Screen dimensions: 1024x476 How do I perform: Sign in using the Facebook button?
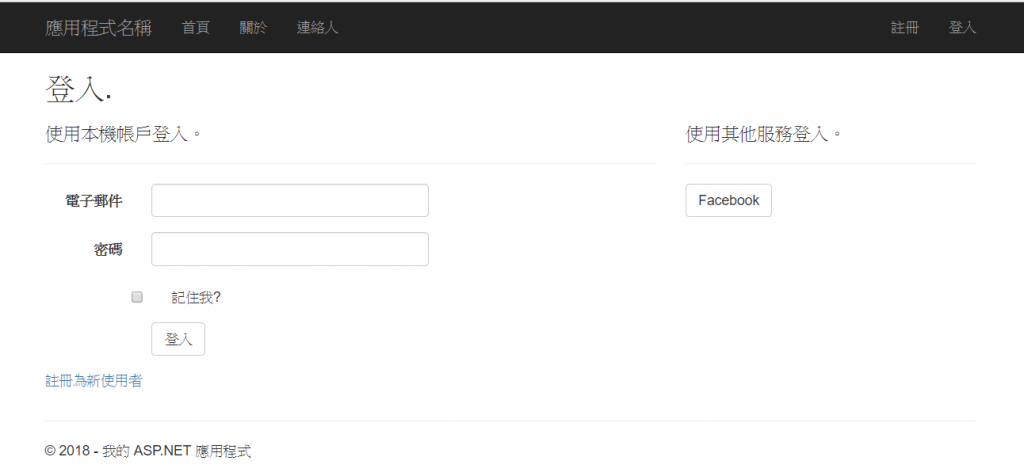(x=728, y=200)
